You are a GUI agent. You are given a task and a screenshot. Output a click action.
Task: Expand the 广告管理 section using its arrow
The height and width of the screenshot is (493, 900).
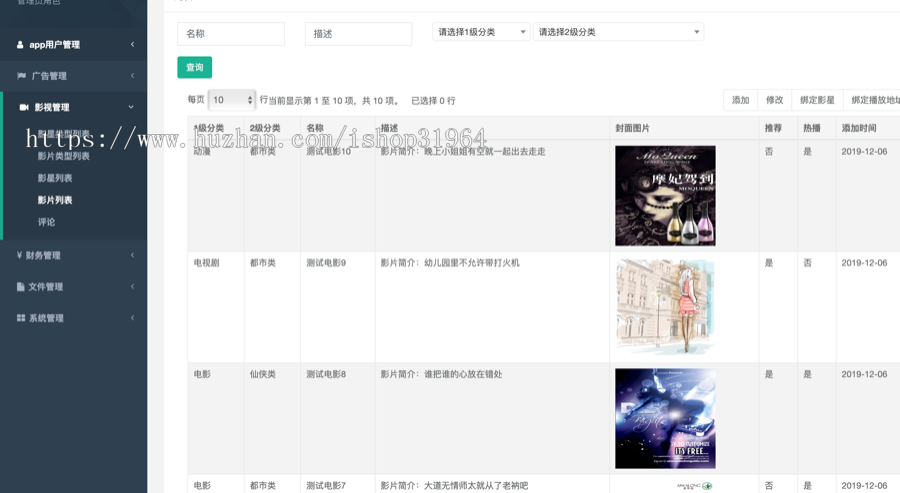132,76
